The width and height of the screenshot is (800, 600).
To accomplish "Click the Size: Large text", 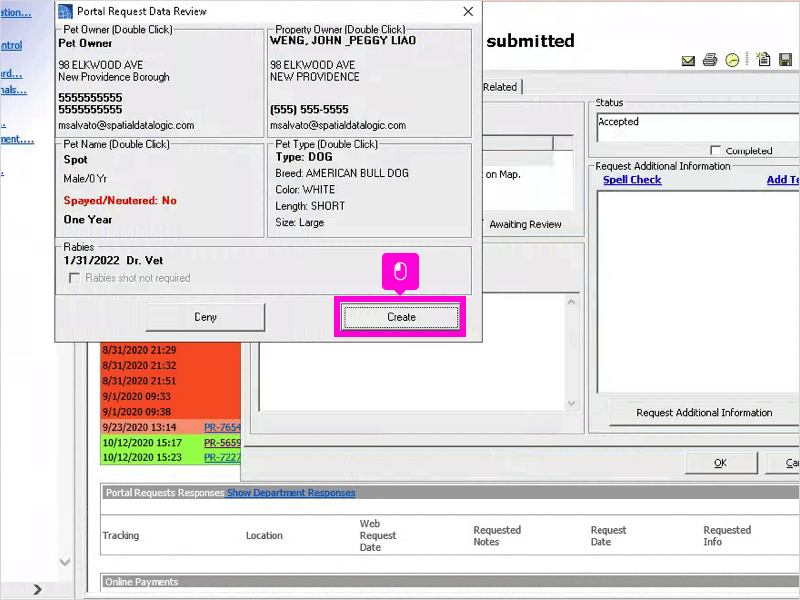I will 299,222.
